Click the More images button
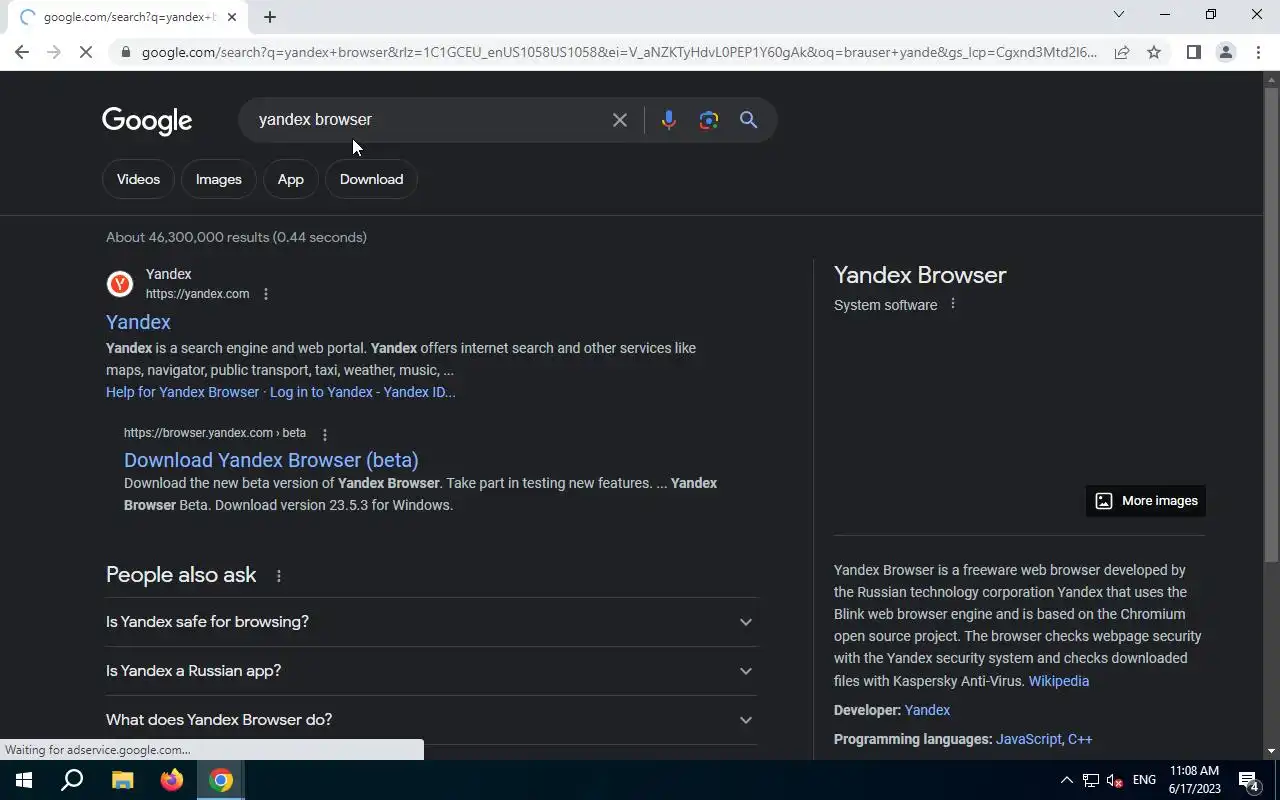Viewport: 1280px width, 800px height. (1146, 501)
